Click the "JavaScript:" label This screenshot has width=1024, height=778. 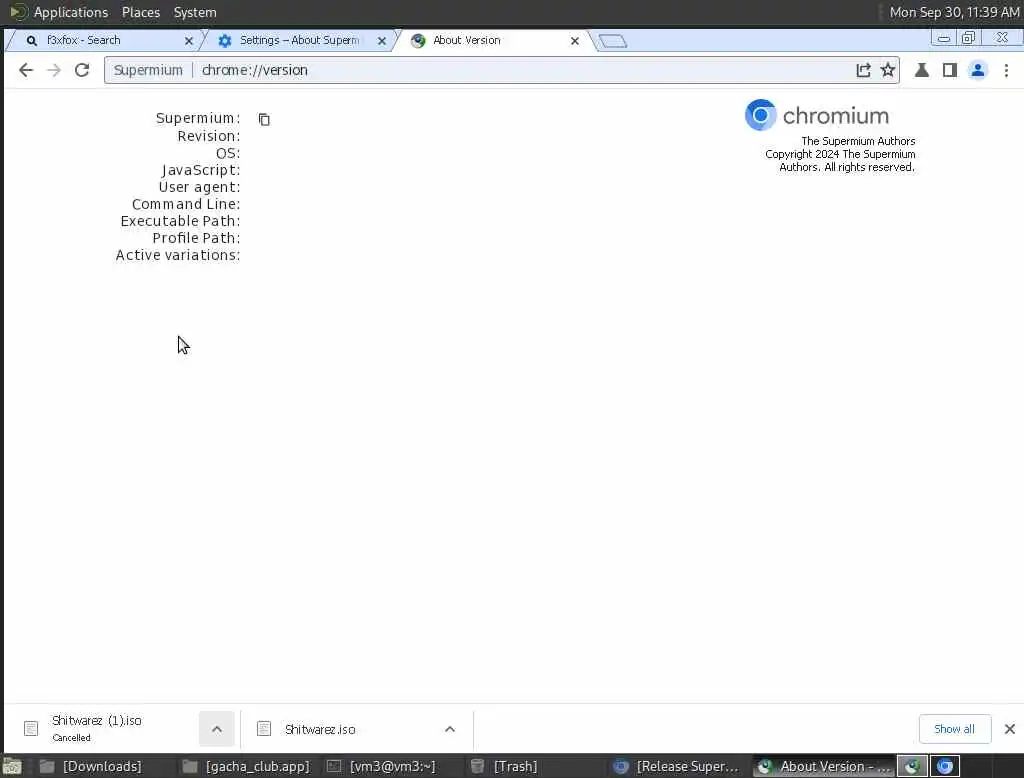[x=200, y=170]
